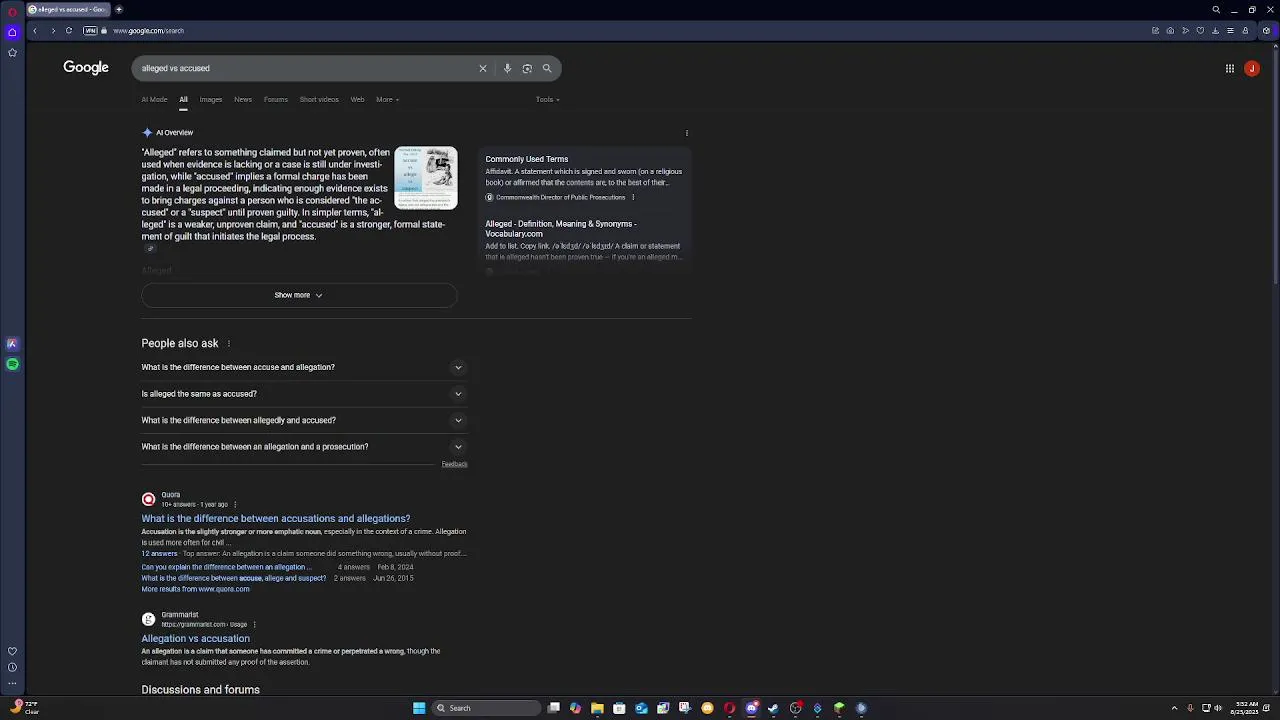Open File Explorer from taskbar
Image resolution: width=1280 pixels, height=720 pixels.
point(597,708)
